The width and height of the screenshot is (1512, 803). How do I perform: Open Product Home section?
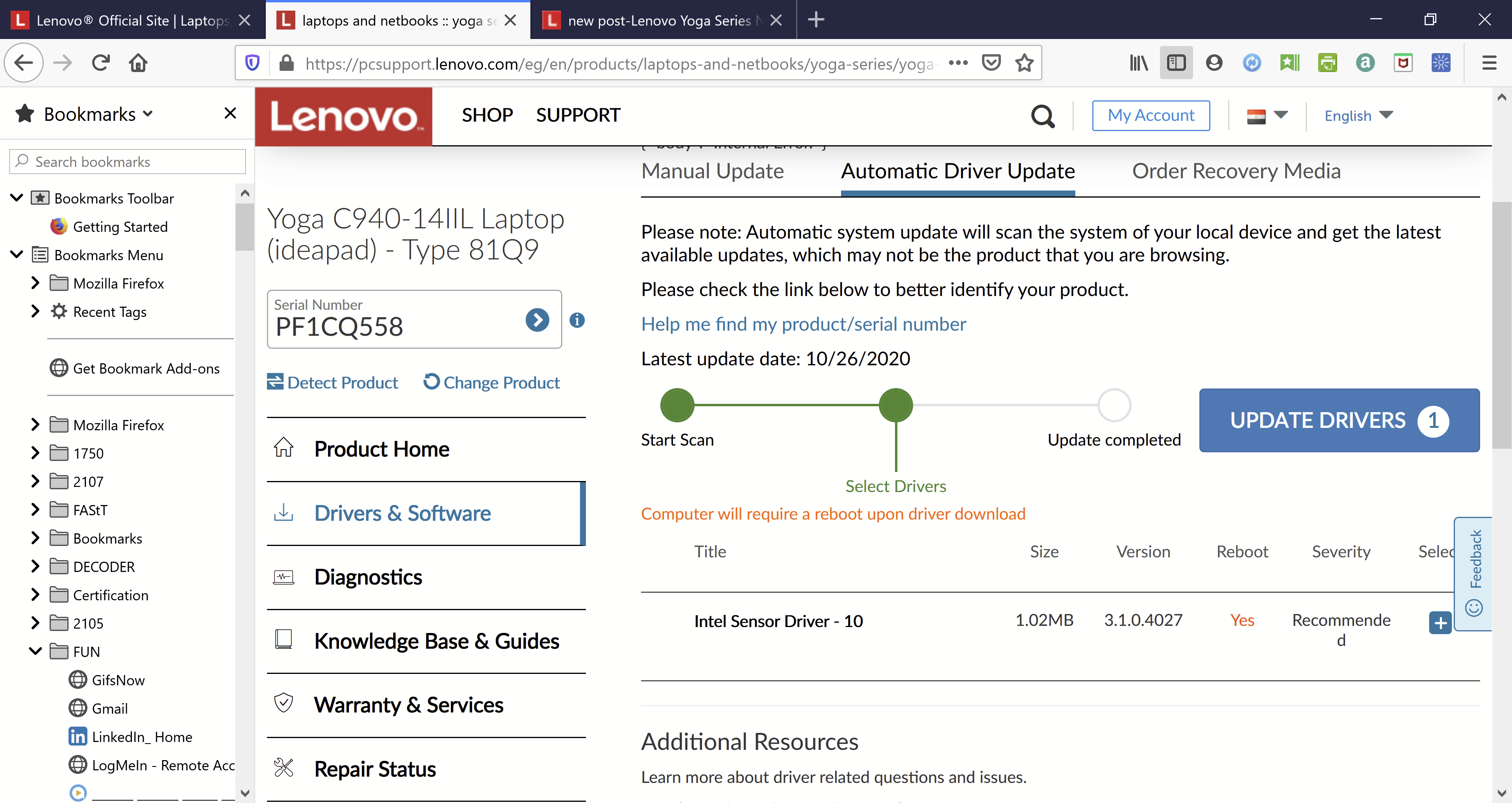click(x=426, y=449)
